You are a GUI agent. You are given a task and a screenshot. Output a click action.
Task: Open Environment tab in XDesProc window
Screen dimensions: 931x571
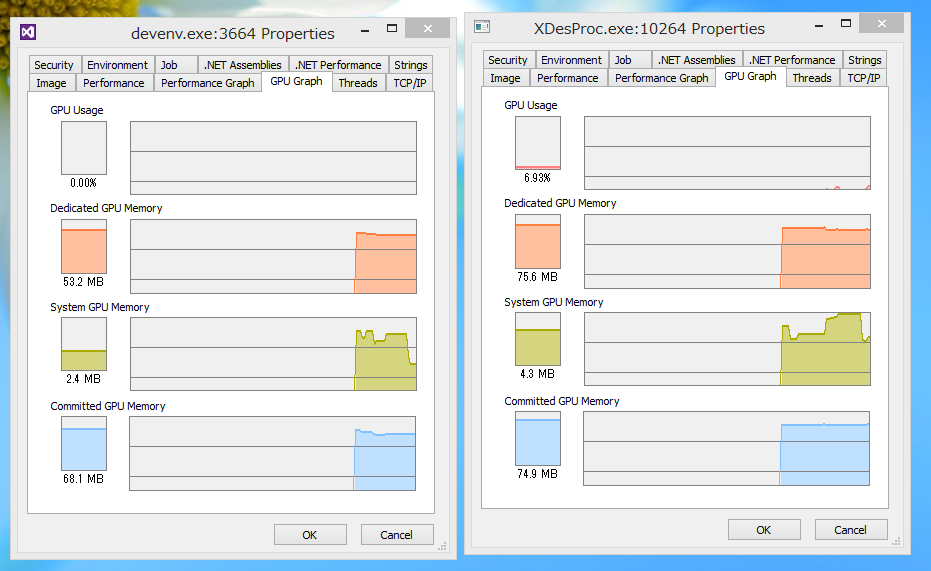(571, 60)
